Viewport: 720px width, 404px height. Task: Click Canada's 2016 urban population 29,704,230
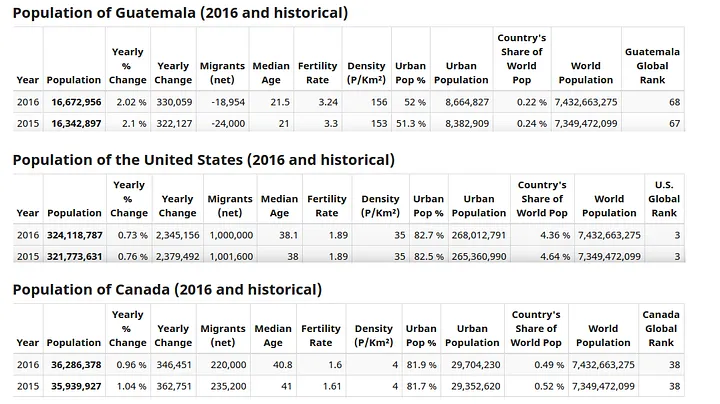(x=472, y=365)
